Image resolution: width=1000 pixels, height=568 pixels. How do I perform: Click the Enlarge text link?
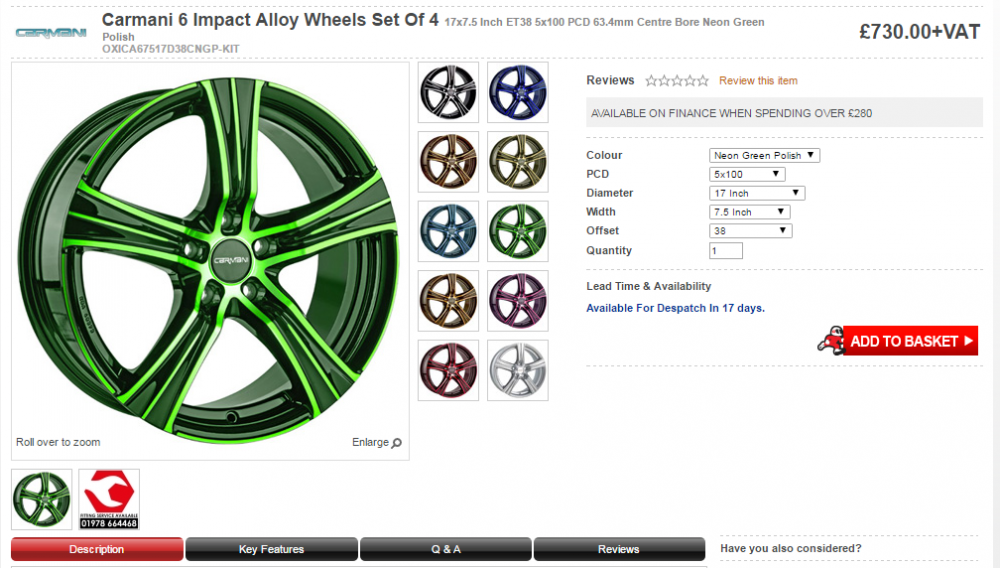[370, 442]
